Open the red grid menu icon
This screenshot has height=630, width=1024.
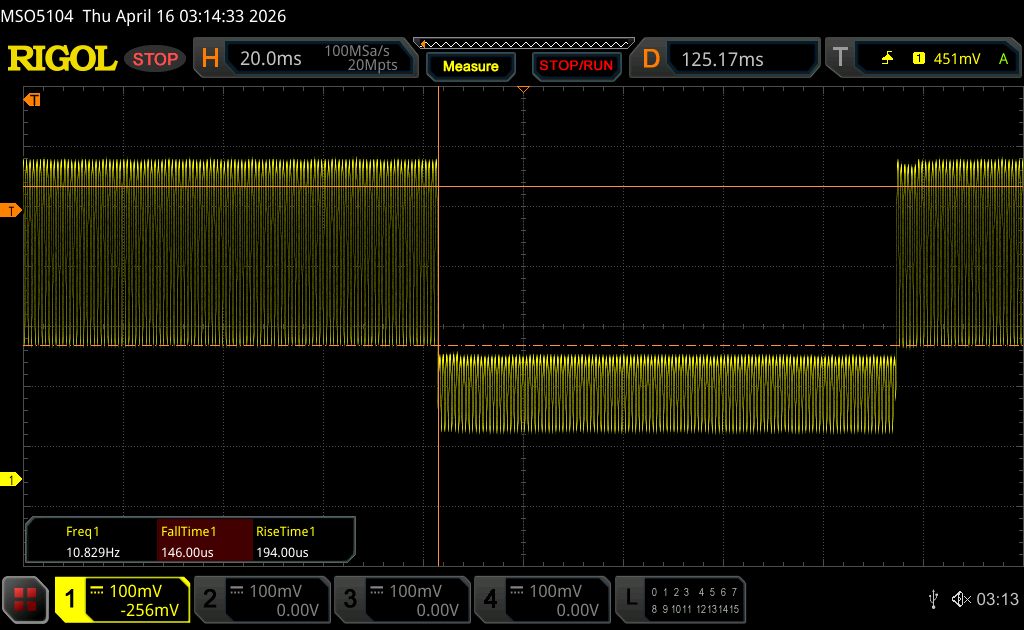point(25,598)
